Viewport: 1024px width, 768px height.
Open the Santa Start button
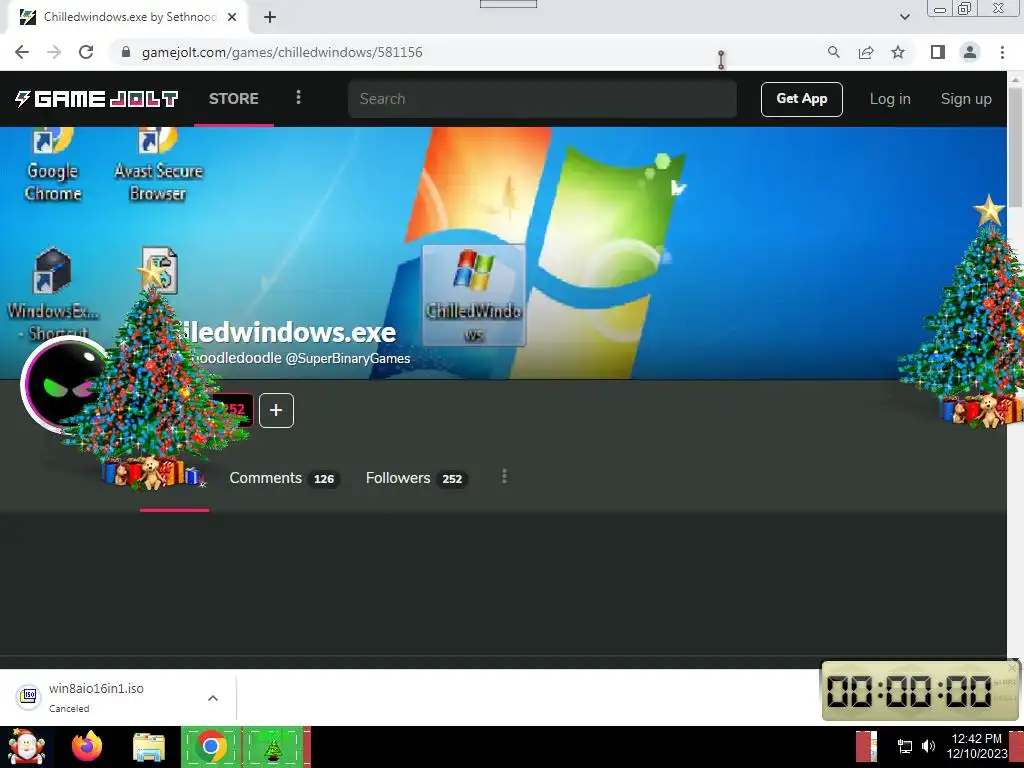pos(26,747)
